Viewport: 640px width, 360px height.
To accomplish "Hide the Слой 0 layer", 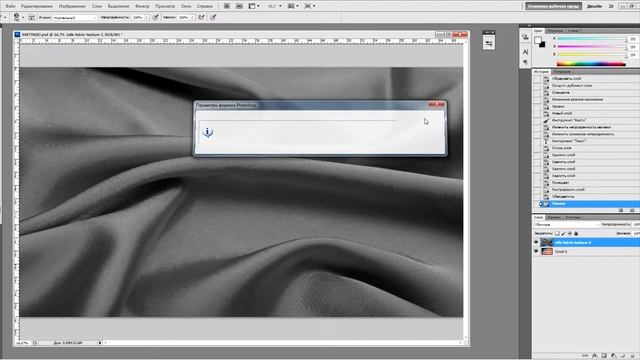I will pos(536,251).
